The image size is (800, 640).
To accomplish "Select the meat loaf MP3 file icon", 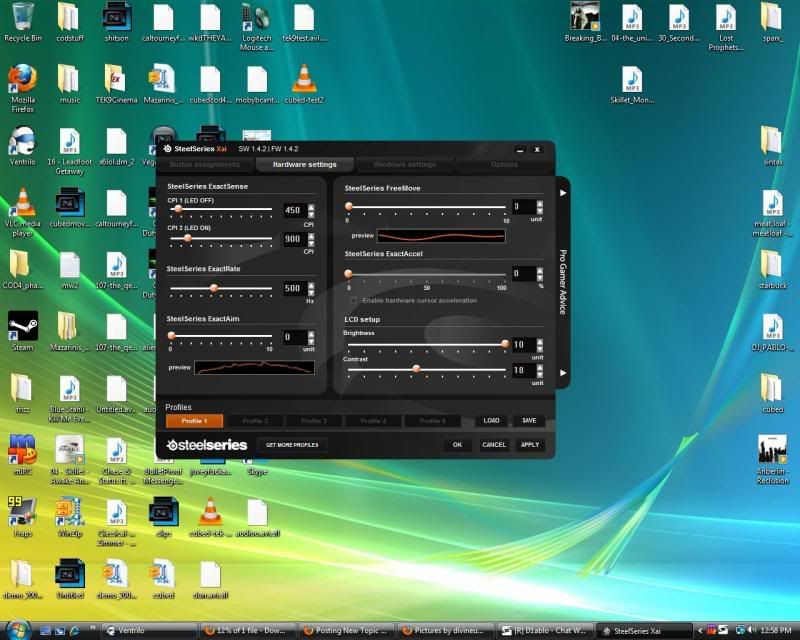I will [x=772, y=213].
